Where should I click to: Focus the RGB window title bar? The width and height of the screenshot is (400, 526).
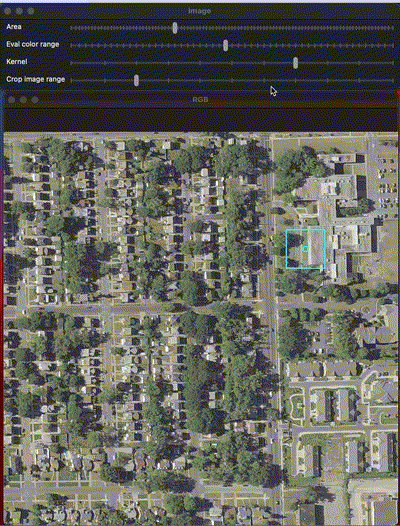click(200, 100)
